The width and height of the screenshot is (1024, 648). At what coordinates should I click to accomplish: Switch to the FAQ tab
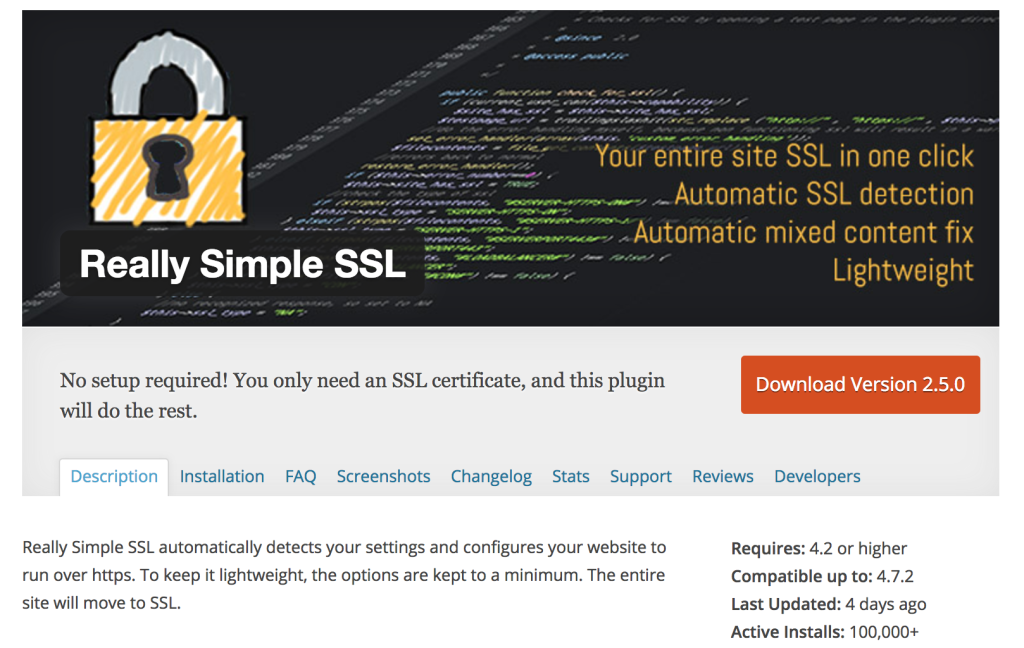[x=300, y=476]
